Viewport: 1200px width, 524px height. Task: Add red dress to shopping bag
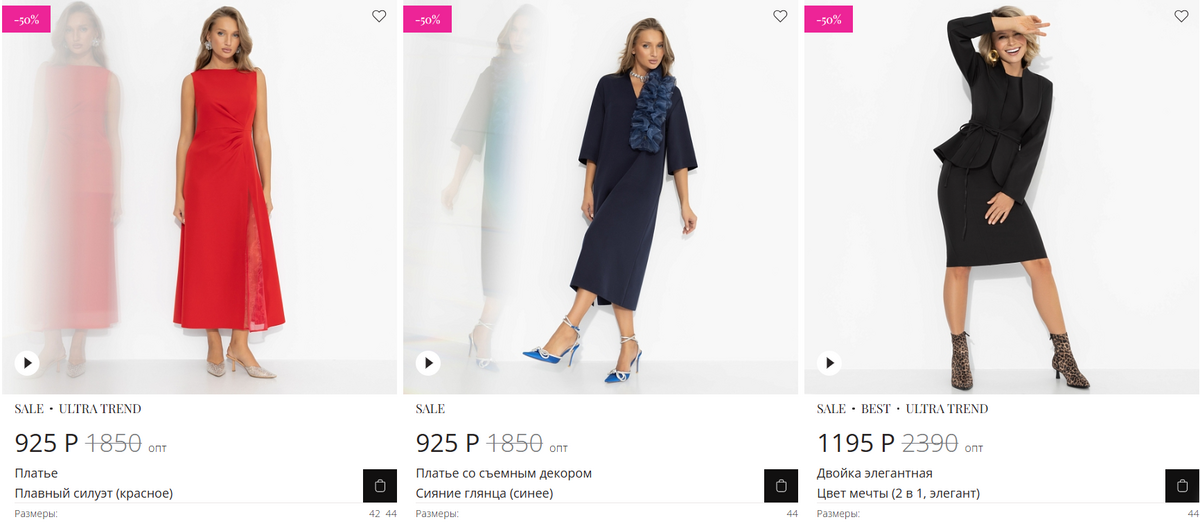[x=379, y=486]
